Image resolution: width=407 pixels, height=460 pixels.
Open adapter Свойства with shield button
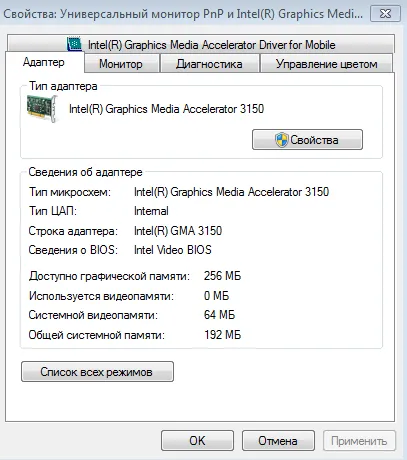[x=307, y=140]
